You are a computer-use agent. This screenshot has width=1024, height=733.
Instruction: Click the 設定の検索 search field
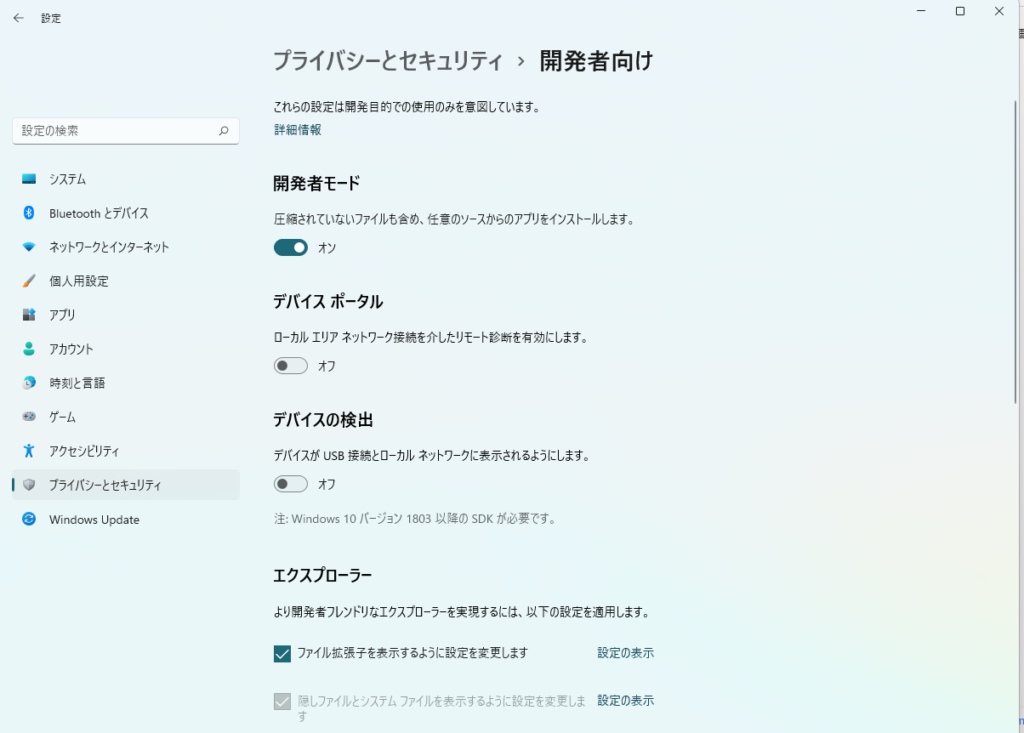115,131
